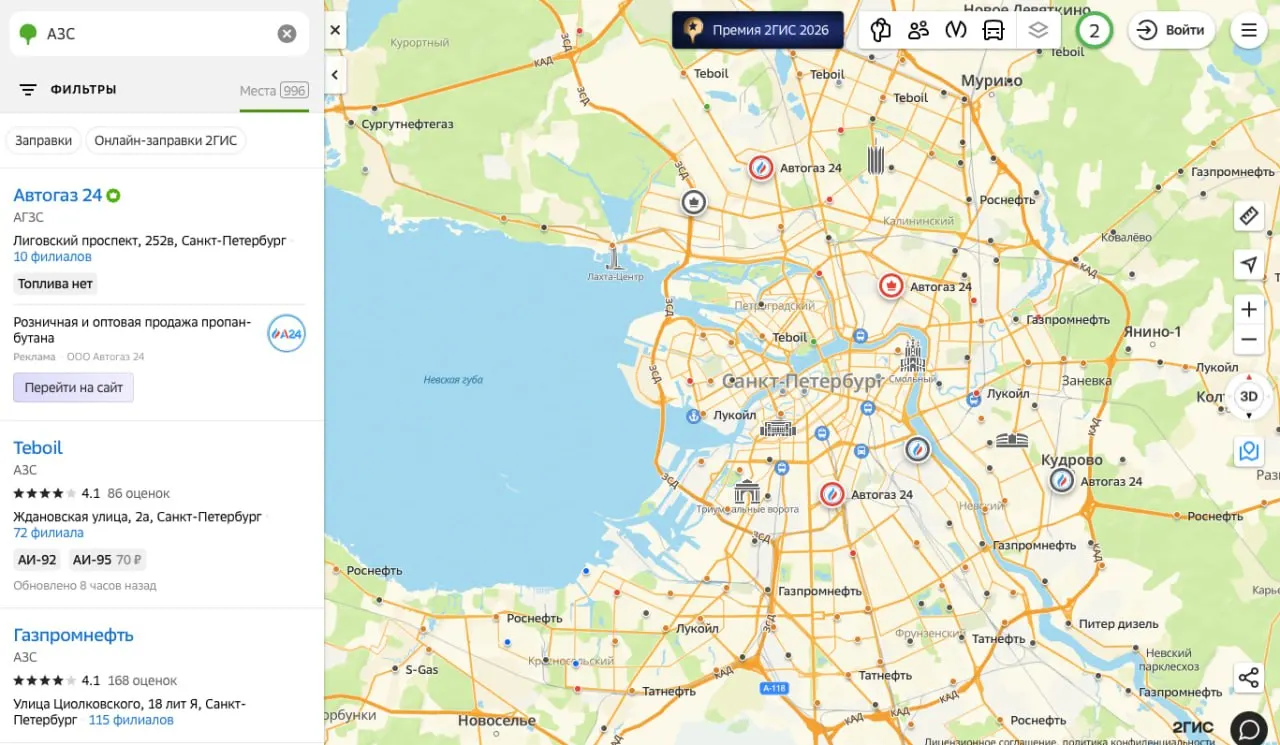Click the share map icon
This screenshot has height=745, width=1280.
[x=1248, y=678]
